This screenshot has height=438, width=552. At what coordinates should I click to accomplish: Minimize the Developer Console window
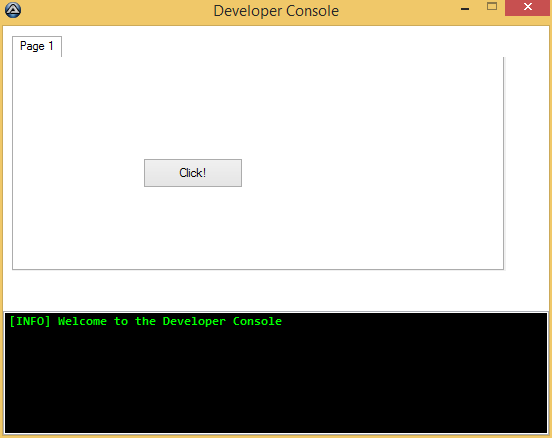465,9
